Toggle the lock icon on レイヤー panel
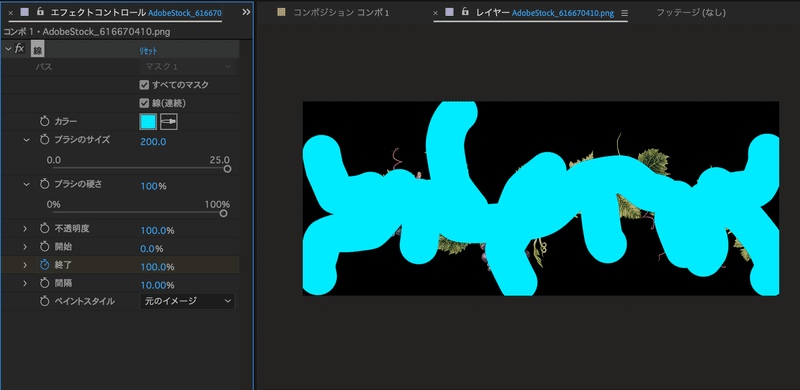The image size is (800, 390). [x=465, y=12]
